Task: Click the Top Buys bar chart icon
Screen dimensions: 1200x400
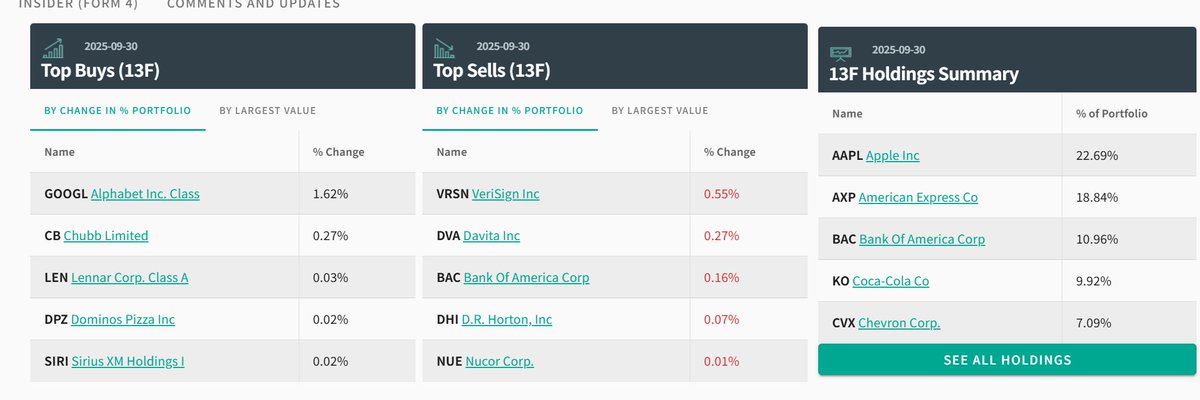Action: pyautogui.click(x=53, y=48)
